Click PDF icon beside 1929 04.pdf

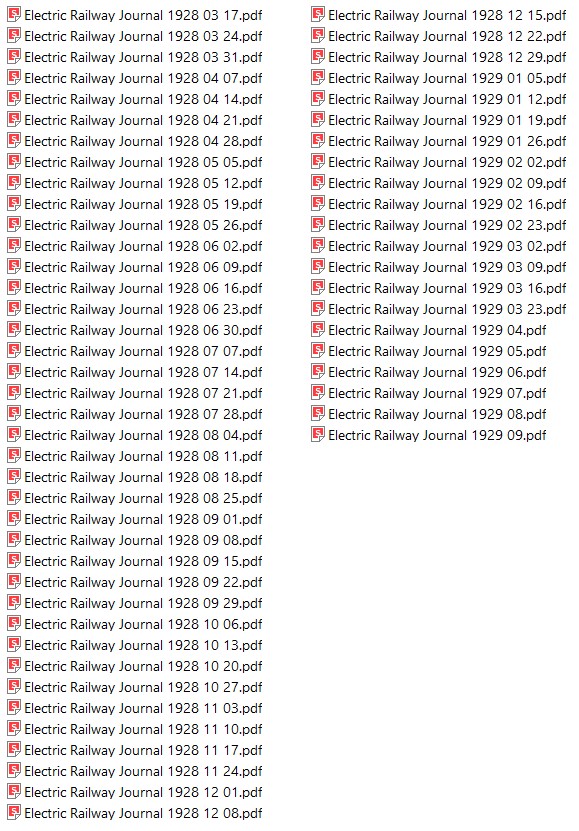(318, 330)
